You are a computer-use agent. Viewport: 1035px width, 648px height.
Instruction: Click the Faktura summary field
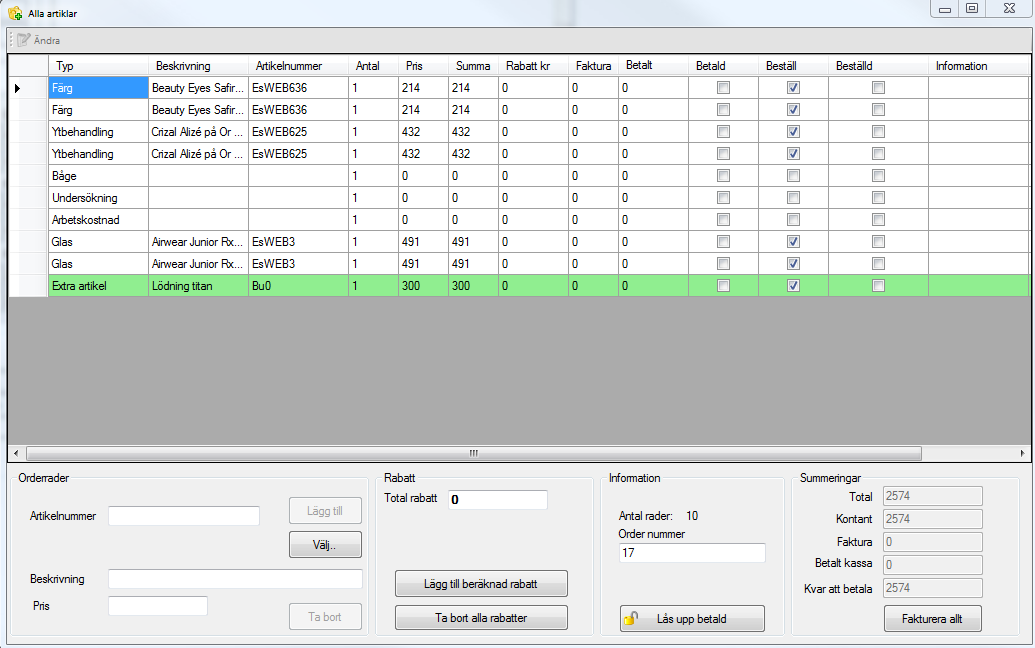pos(933,542)
